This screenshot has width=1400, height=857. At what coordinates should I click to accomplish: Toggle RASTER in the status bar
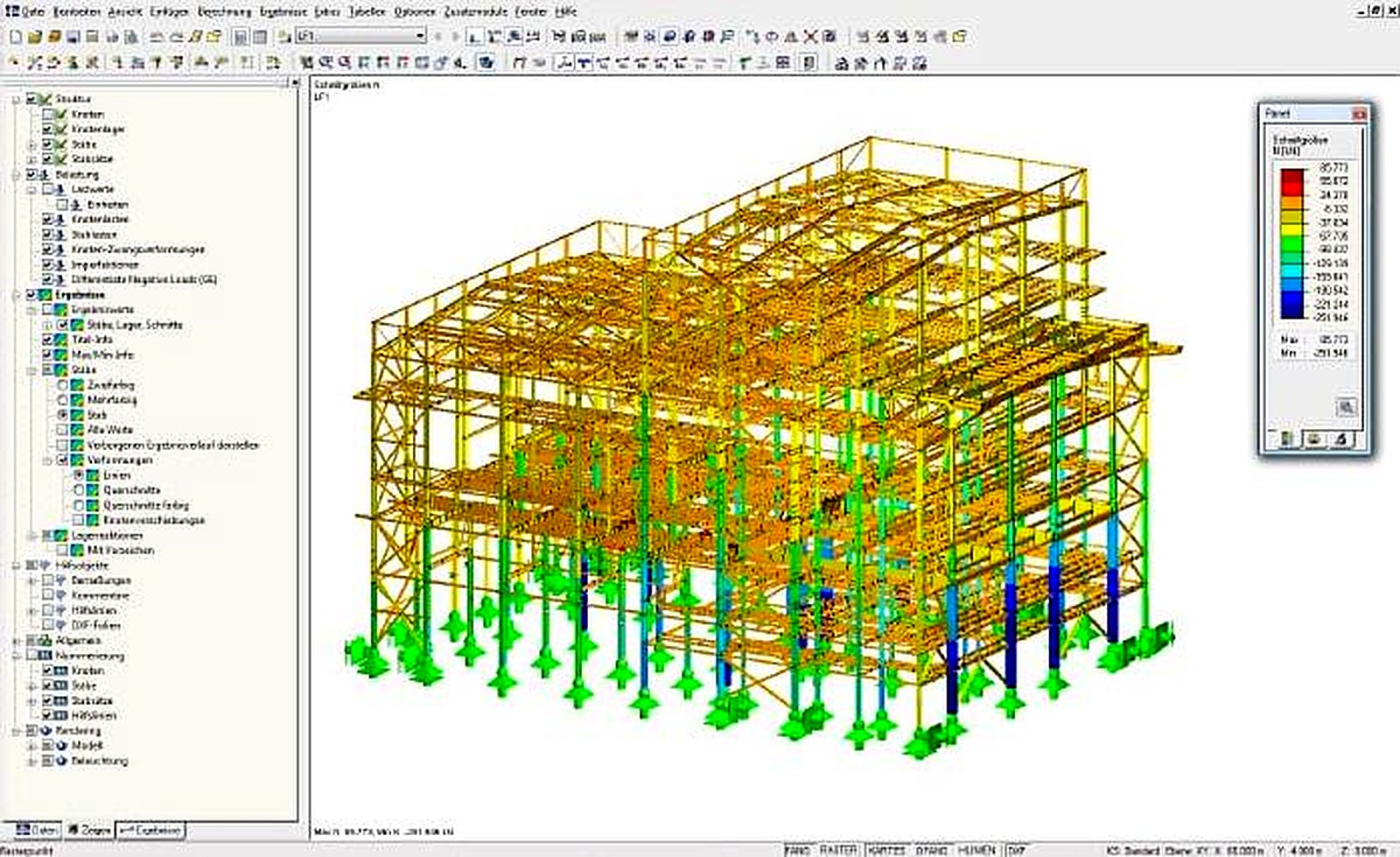pyautogui.click(x=837, y=850)
